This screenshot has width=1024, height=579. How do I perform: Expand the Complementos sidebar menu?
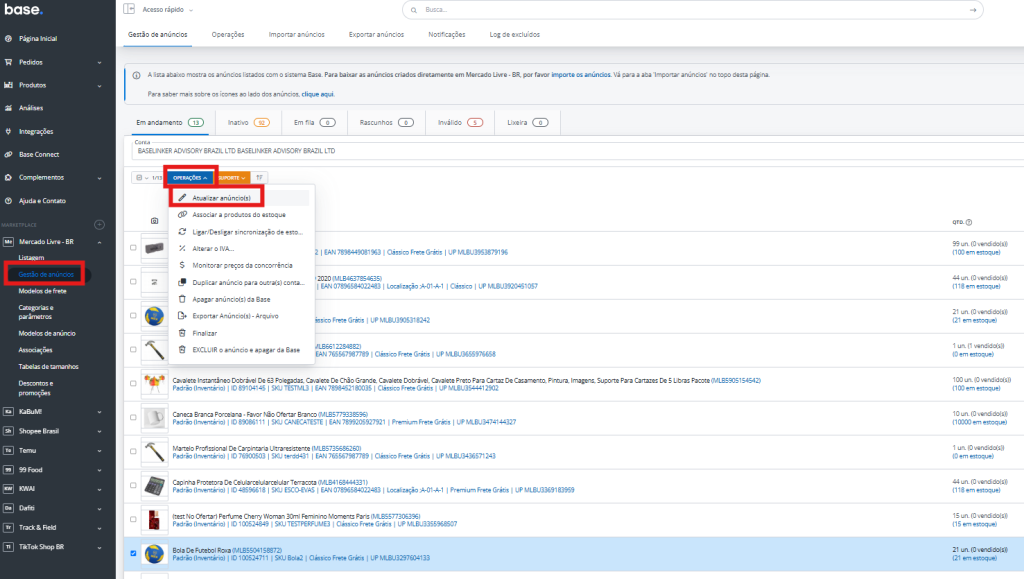(x=100, y=178)
